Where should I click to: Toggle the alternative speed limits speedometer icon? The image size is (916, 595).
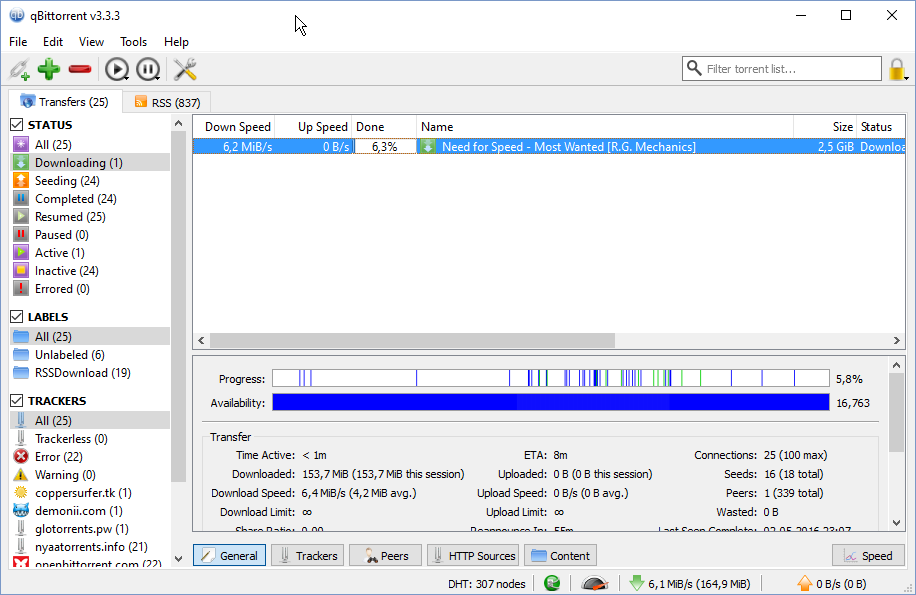(595, 583)
